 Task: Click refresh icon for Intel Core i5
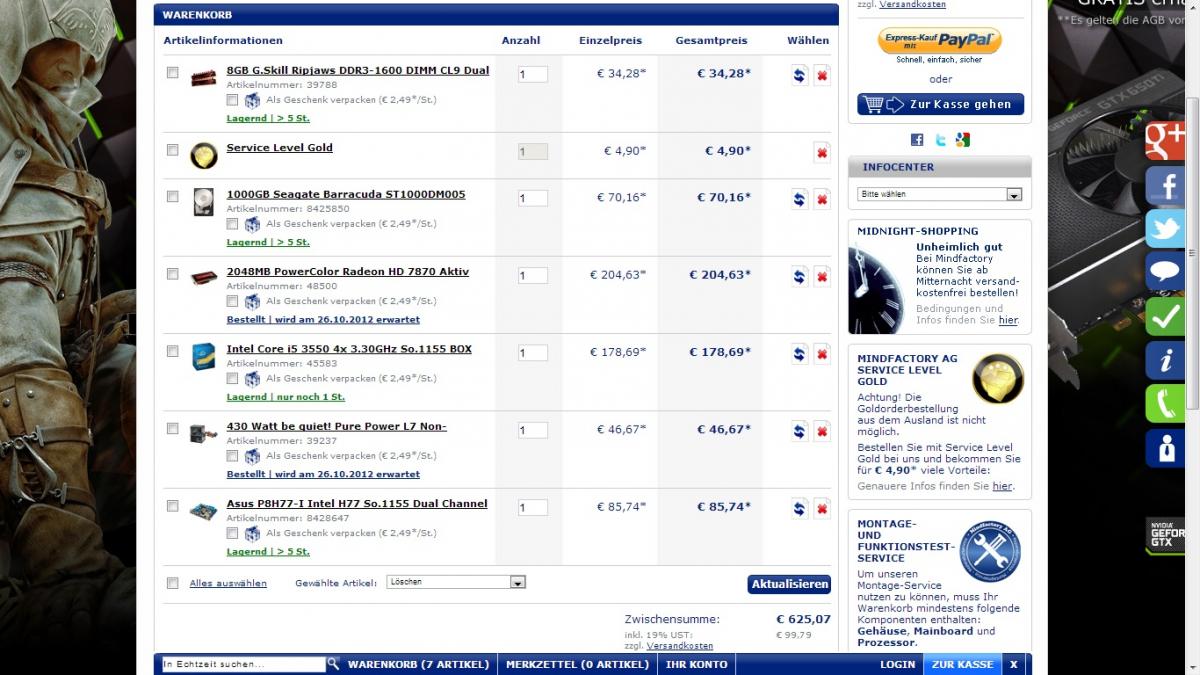pos(799,354)
